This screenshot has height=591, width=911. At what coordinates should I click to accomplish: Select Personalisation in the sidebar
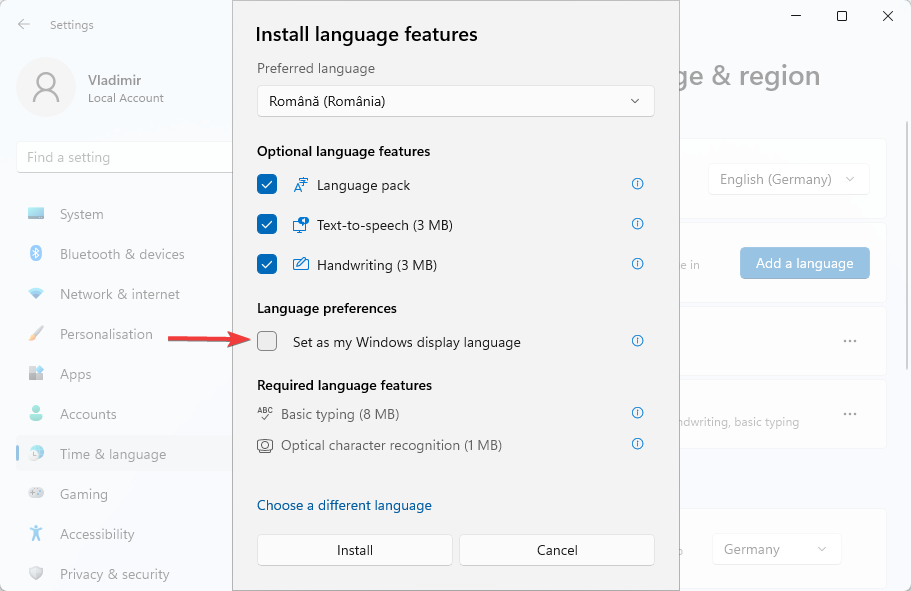(x=106, y=334)
